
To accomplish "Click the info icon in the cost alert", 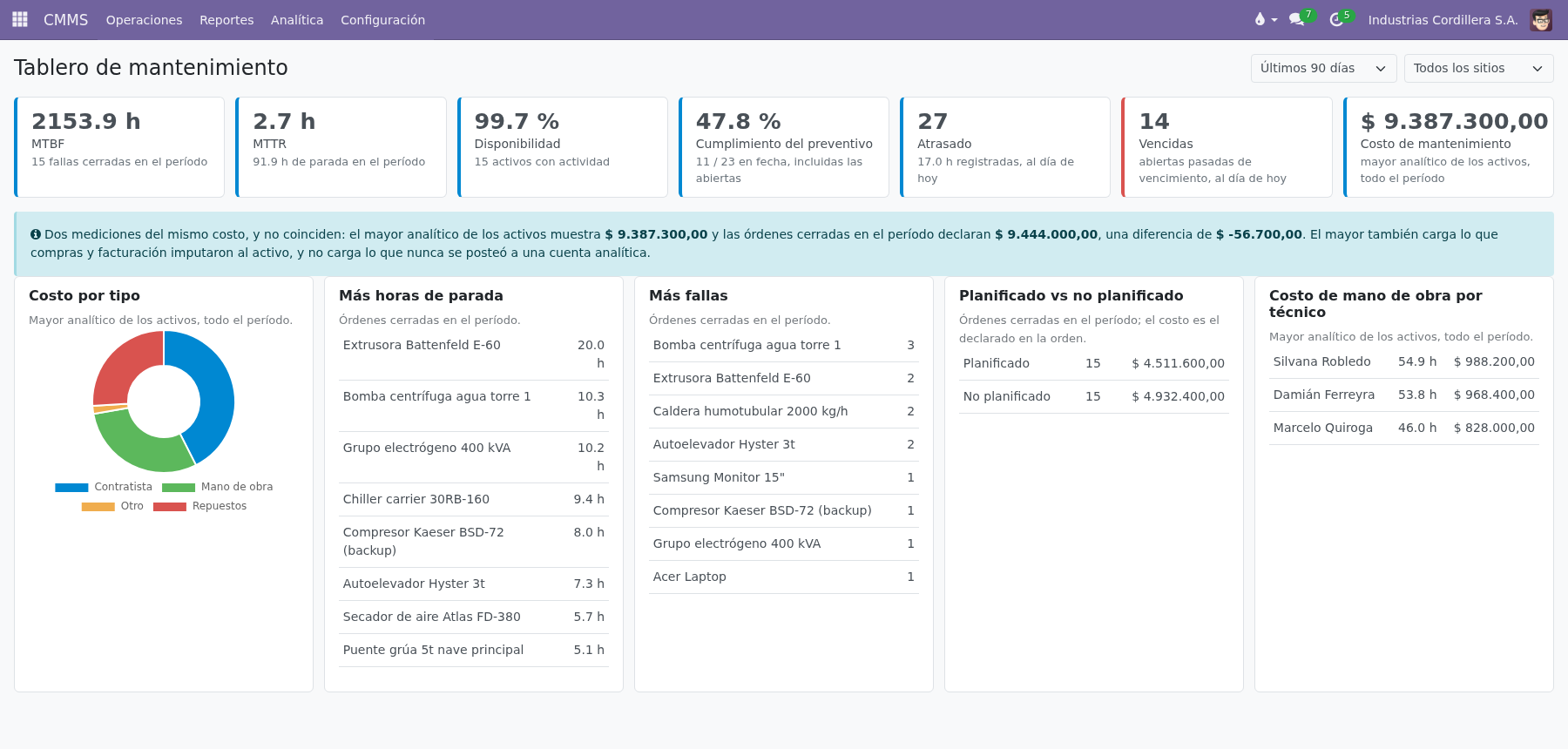I will coord(36,234).
